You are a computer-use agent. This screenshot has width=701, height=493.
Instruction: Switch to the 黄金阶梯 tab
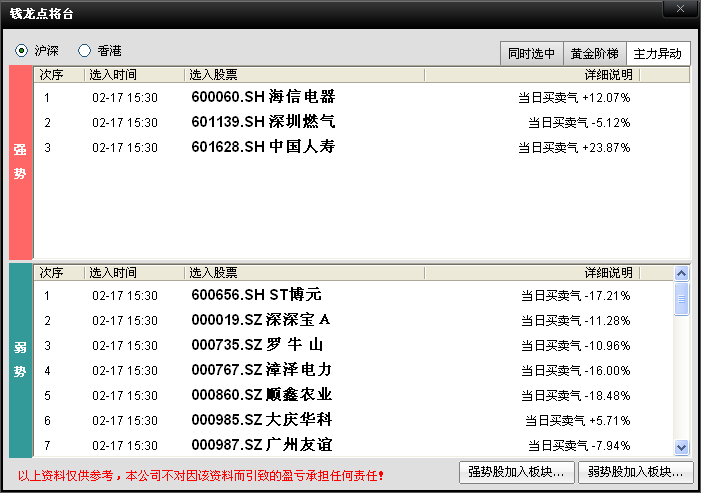click(x=595, y=54)
